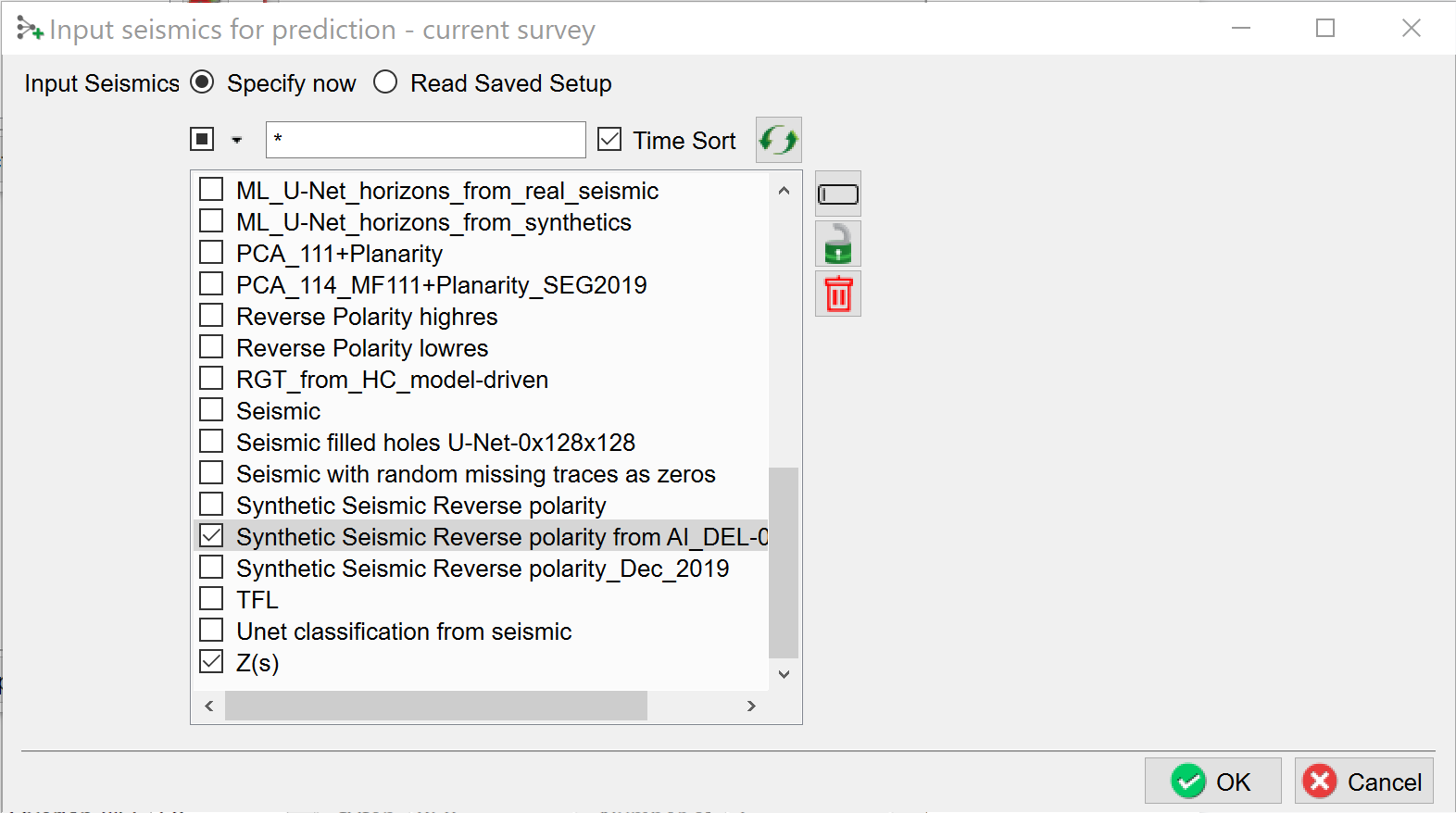This screenshot has width=1456, height=813.
Task: Select Unet classification from seismic entry
Action: [x=404, y=632]
